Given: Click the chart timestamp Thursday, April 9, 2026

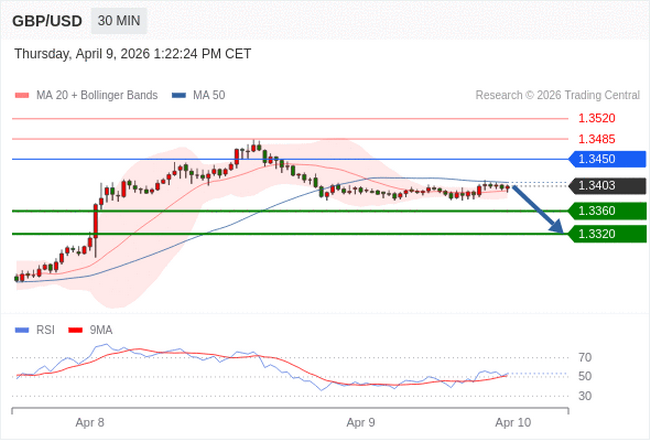Looking at the screenshot, I should pyautogui.click(x=133, y=54).
